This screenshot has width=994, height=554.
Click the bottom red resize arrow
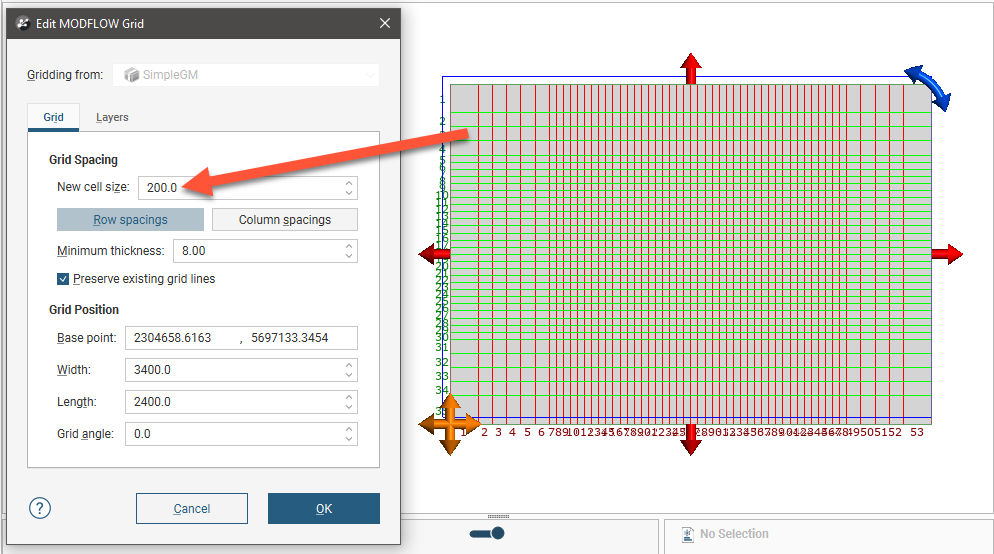[690, 440]
